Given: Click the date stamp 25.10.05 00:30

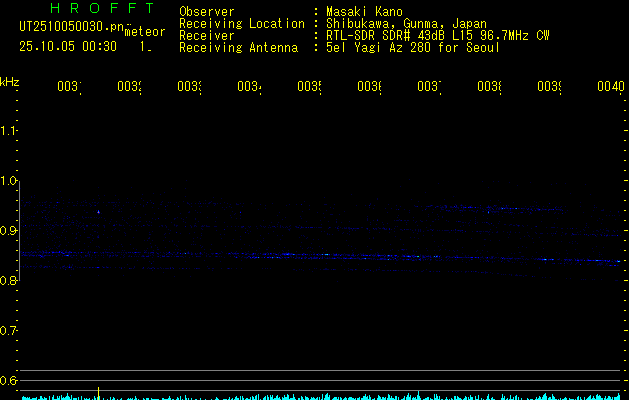Looking at the screenshot, I should (x=68, y=47).
